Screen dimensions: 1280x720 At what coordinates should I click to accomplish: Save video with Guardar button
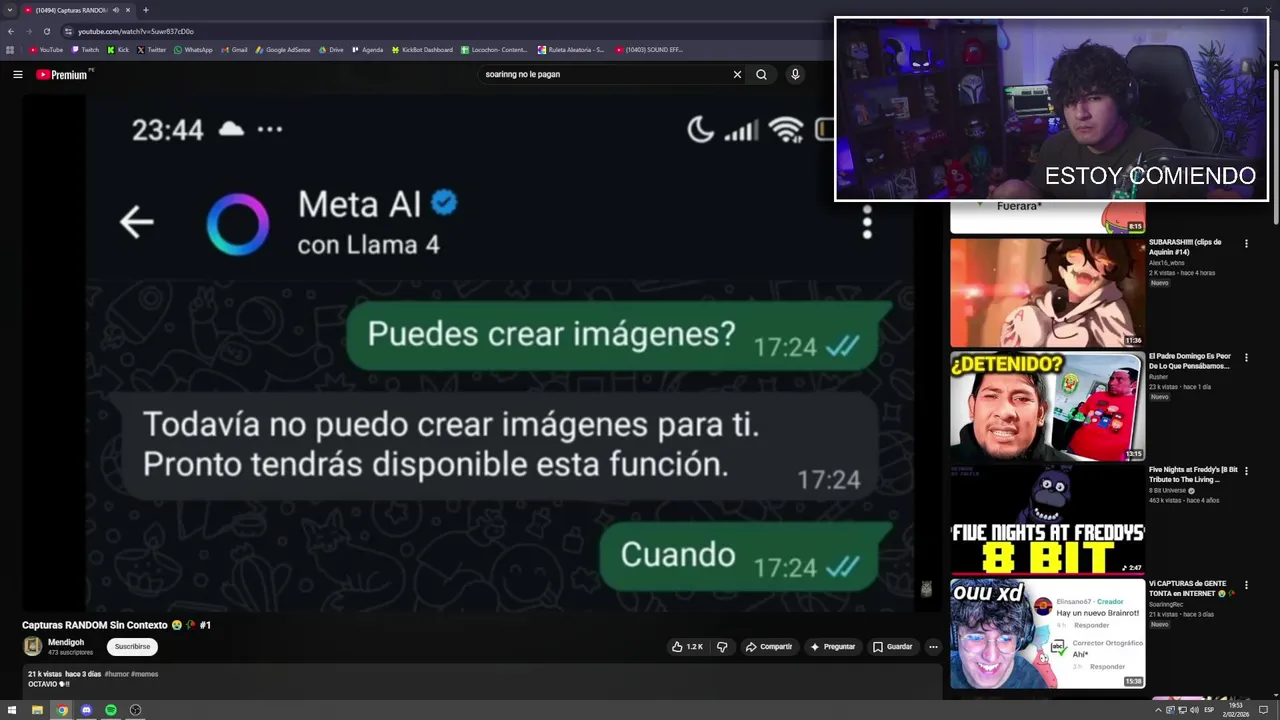tap(892, 647)
